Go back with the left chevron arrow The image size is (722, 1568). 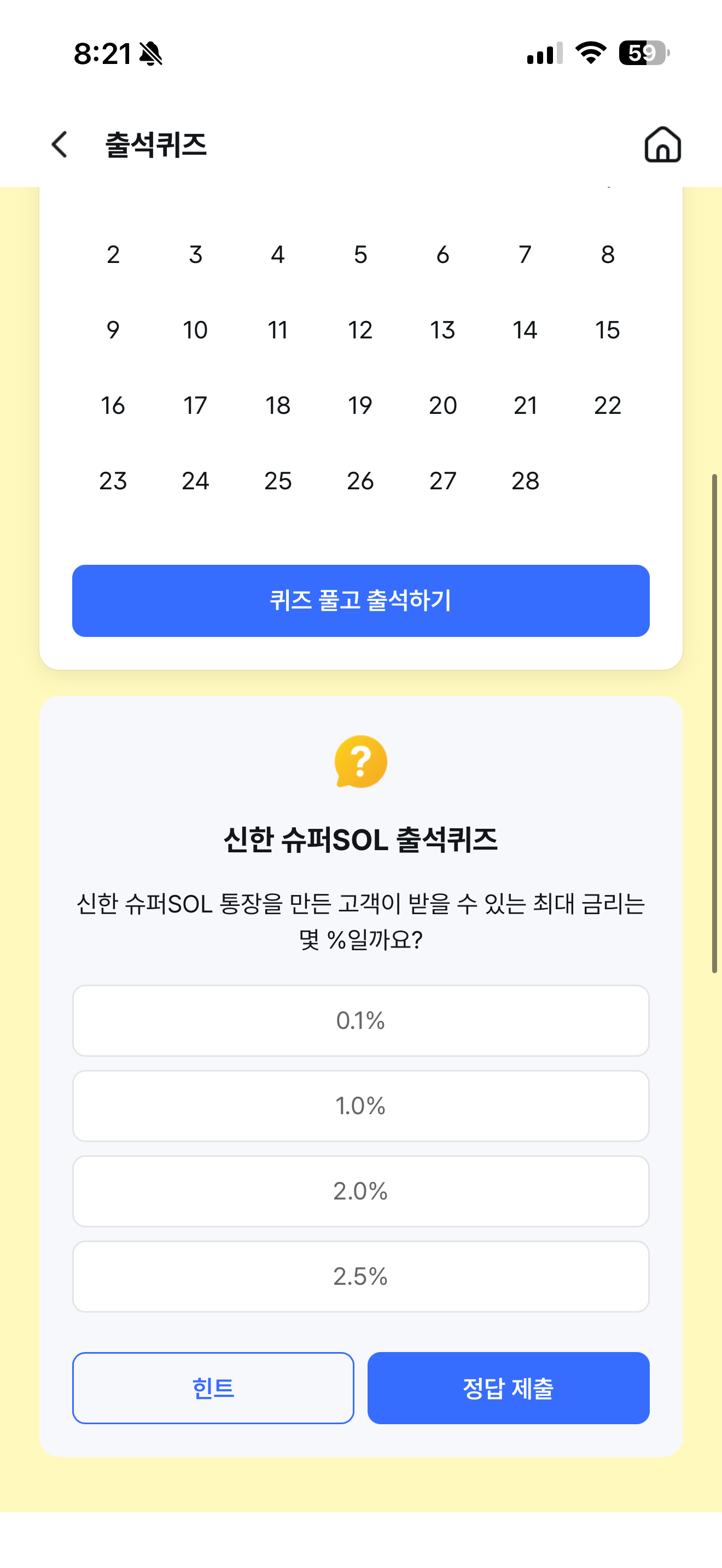pyautogui.click(x=59, y=145)
